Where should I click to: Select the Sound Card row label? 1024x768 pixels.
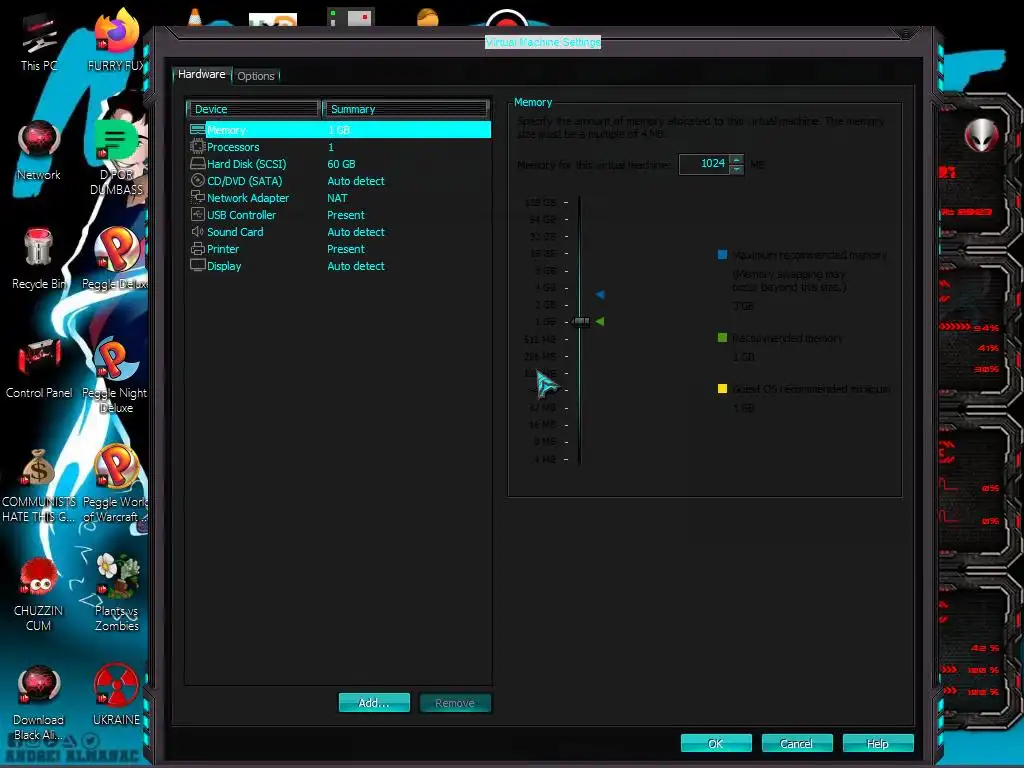click(235, 232)
